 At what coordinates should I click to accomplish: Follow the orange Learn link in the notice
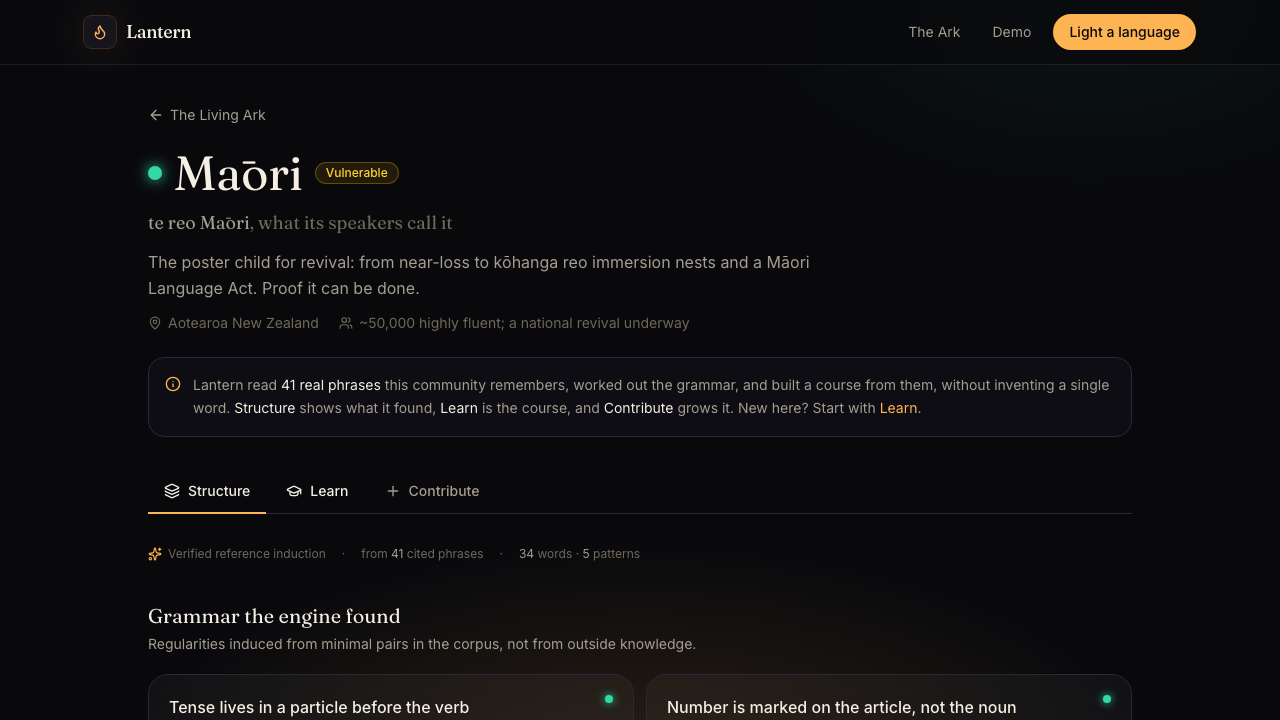click(x=898, y=408)
